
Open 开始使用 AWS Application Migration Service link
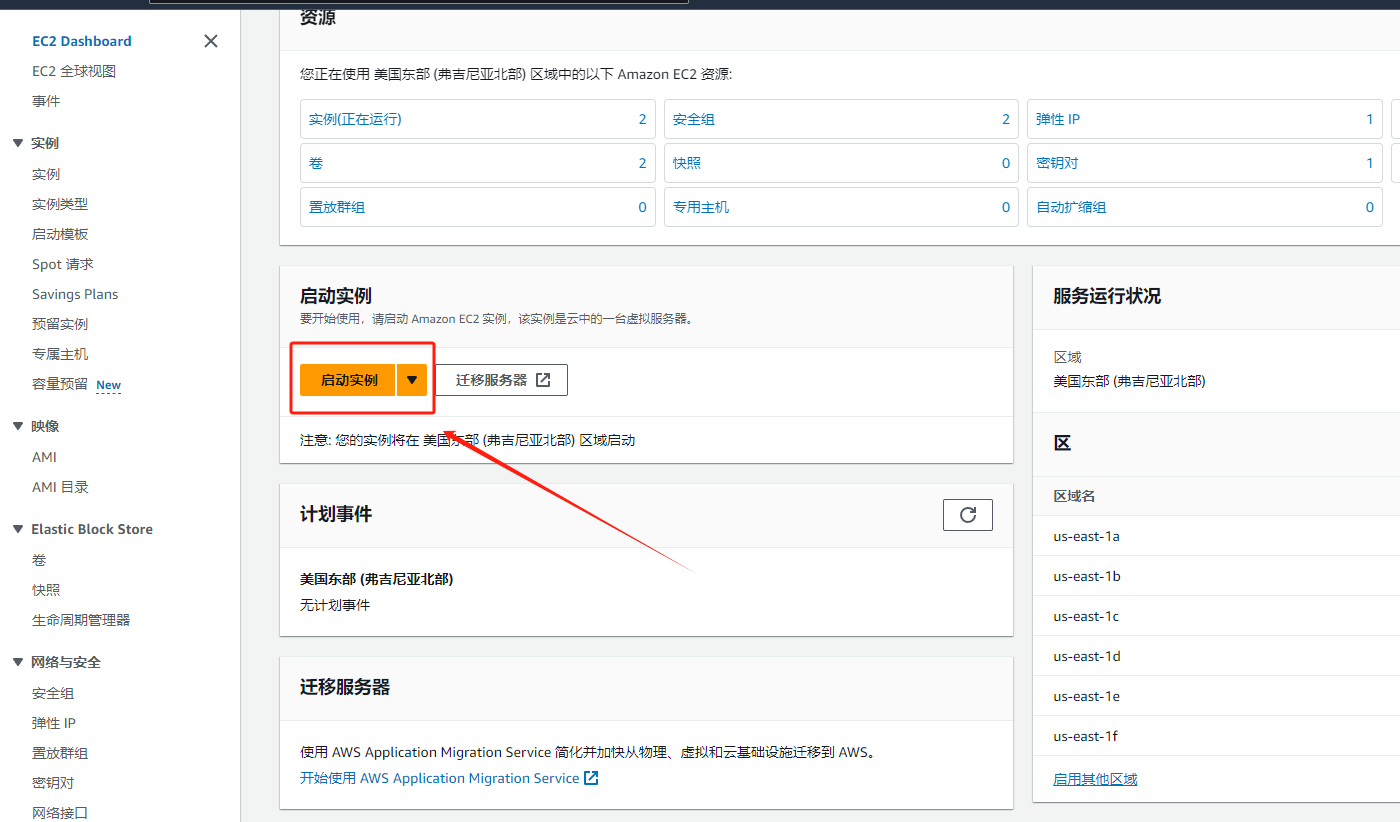click(x=449, y=778)
